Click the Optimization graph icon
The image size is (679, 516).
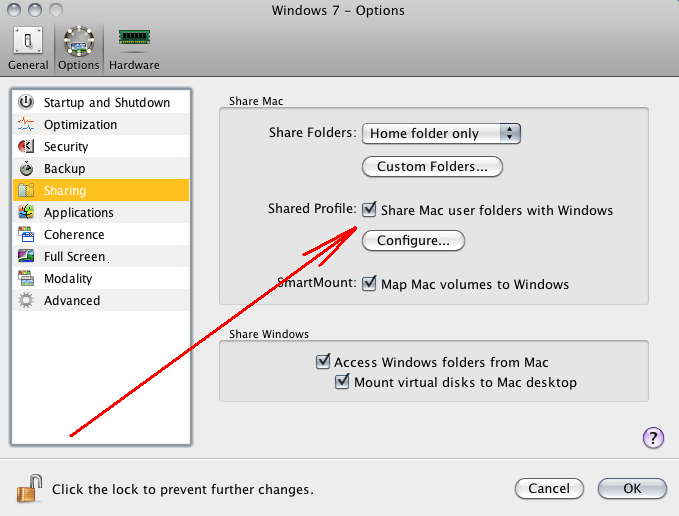pyautogui.click(x=26, y=124)
